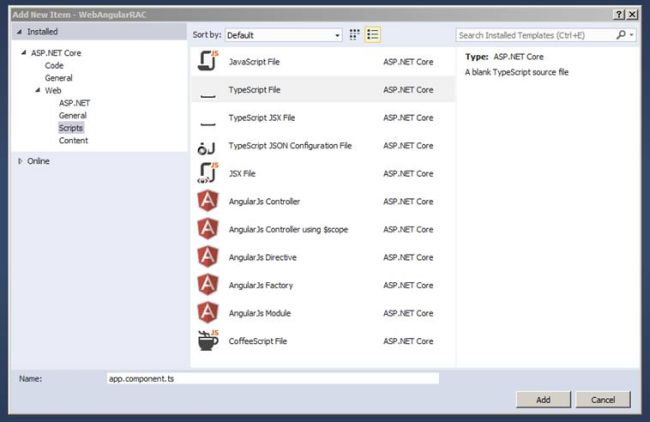Pick the AngularJs Directive template icon

[x=208, y=258]
